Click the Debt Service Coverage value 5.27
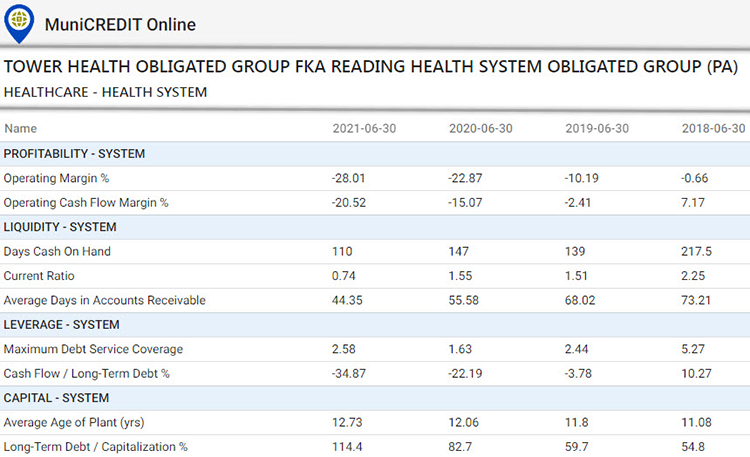The height and width of the screenshot is (457, 750). pyautogui.click(x=693, y=349)
